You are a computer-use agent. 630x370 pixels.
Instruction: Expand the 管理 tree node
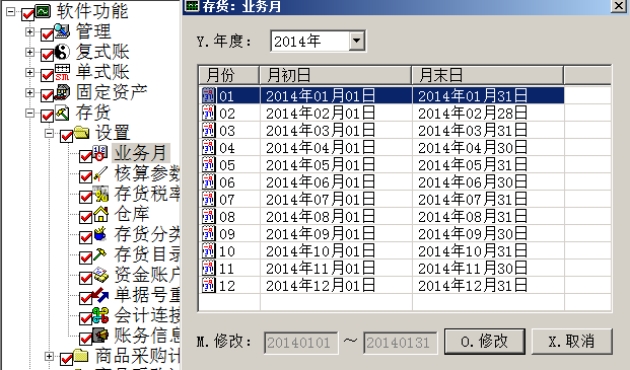[x=30, y=31]
